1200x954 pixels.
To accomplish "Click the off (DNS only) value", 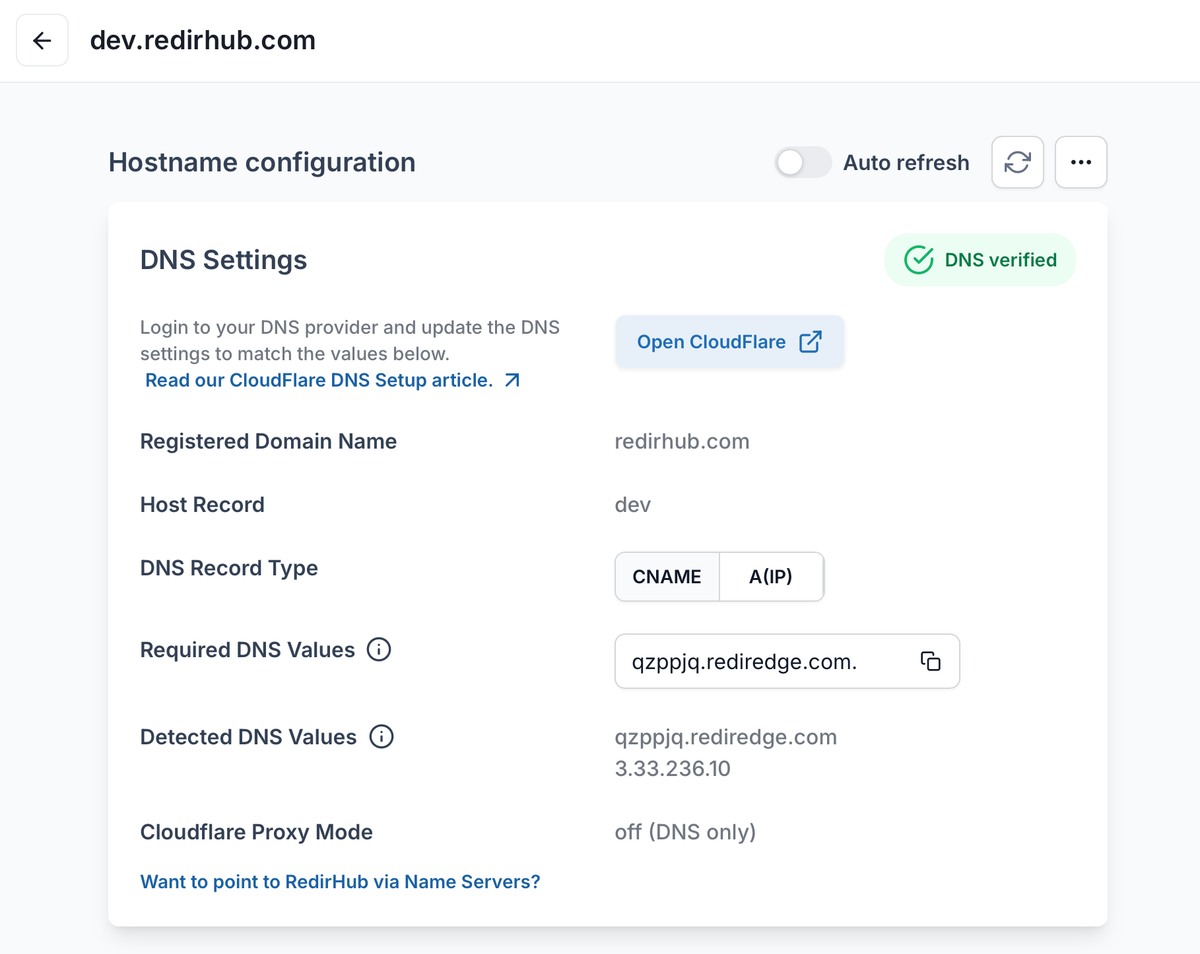I will click(685, 832).
